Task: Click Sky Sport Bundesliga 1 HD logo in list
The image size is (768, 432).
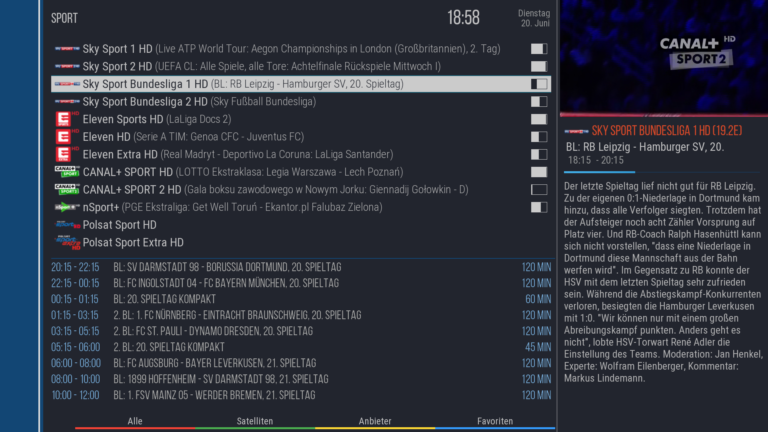Action: click(67, 84)
